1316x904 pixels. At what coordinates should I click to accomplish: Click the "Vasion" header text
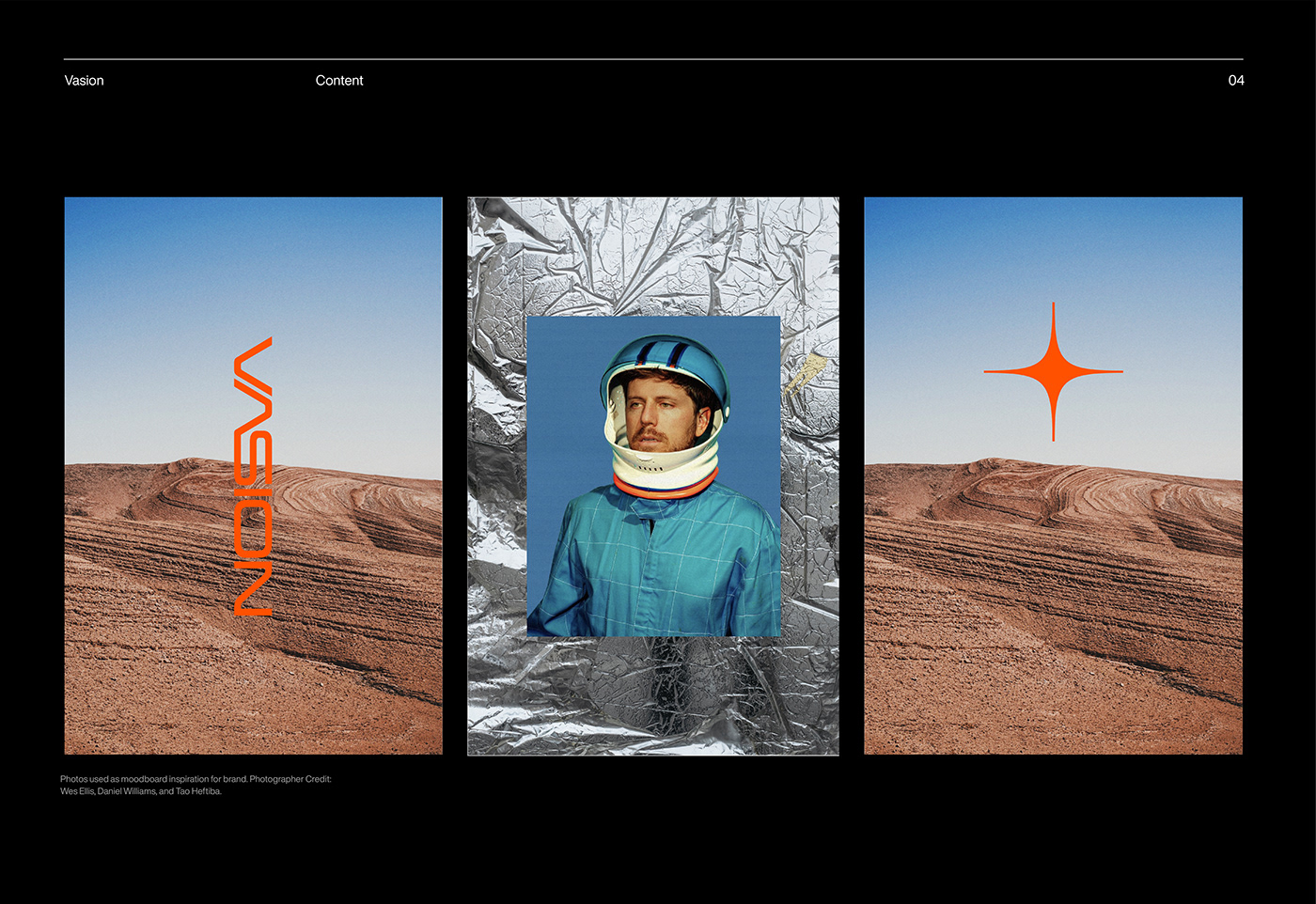coord(84,81)
